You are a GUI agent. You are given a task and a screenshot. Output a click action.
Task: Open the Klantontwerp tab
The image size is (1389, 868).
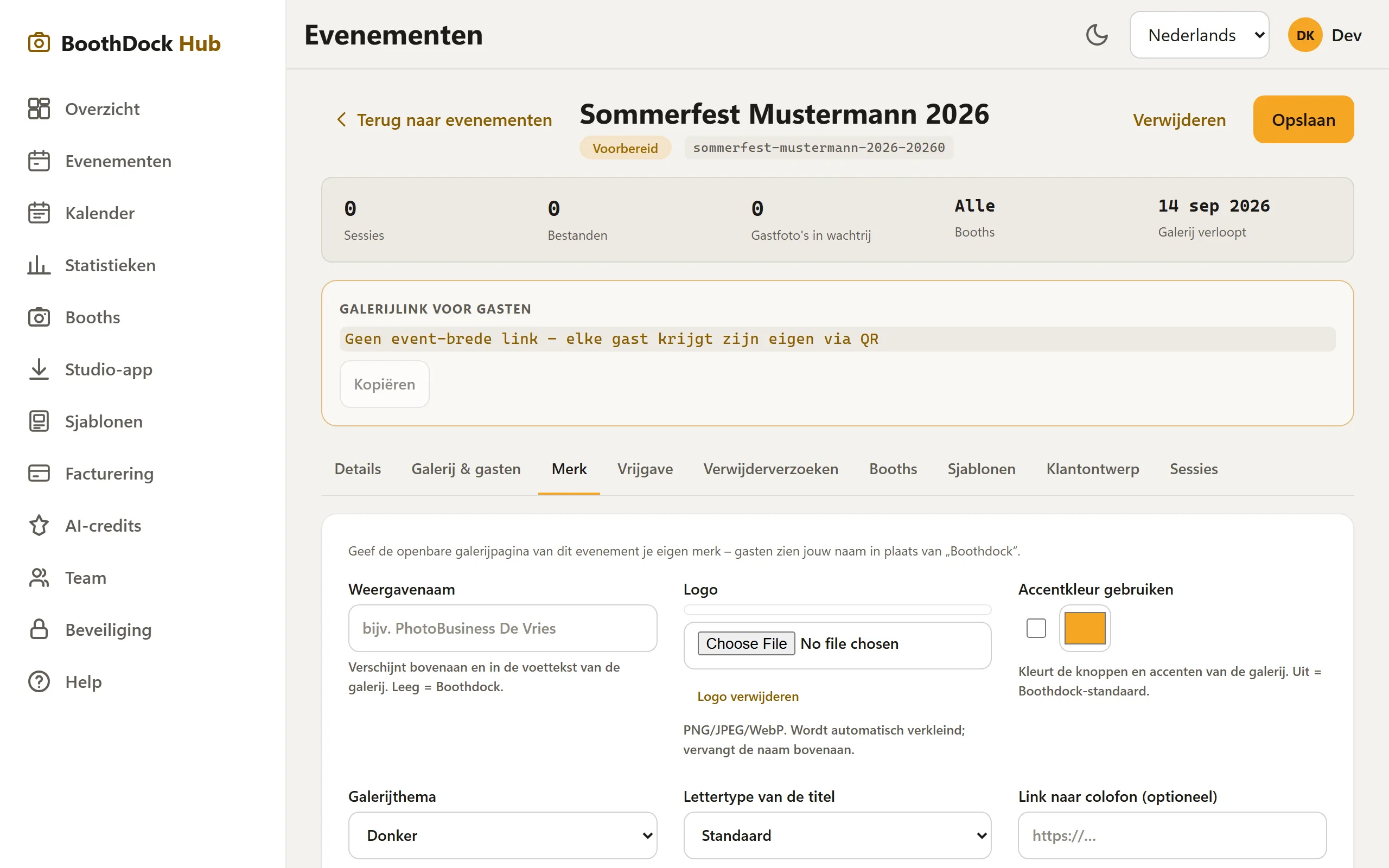[x=1092, y=469]
